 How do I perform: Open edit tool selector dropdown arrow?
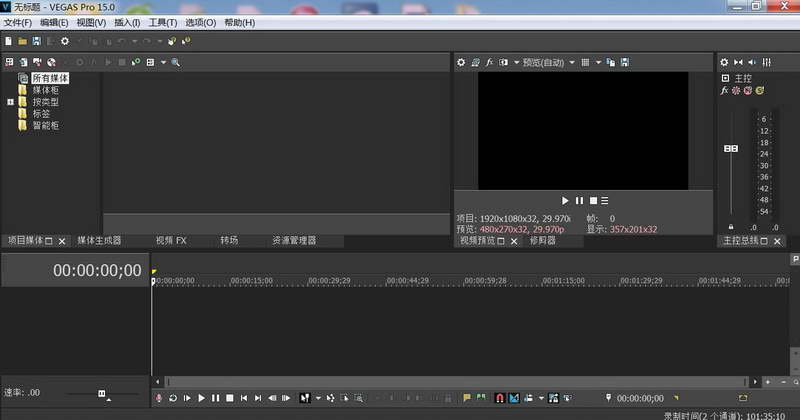[318, 398]
